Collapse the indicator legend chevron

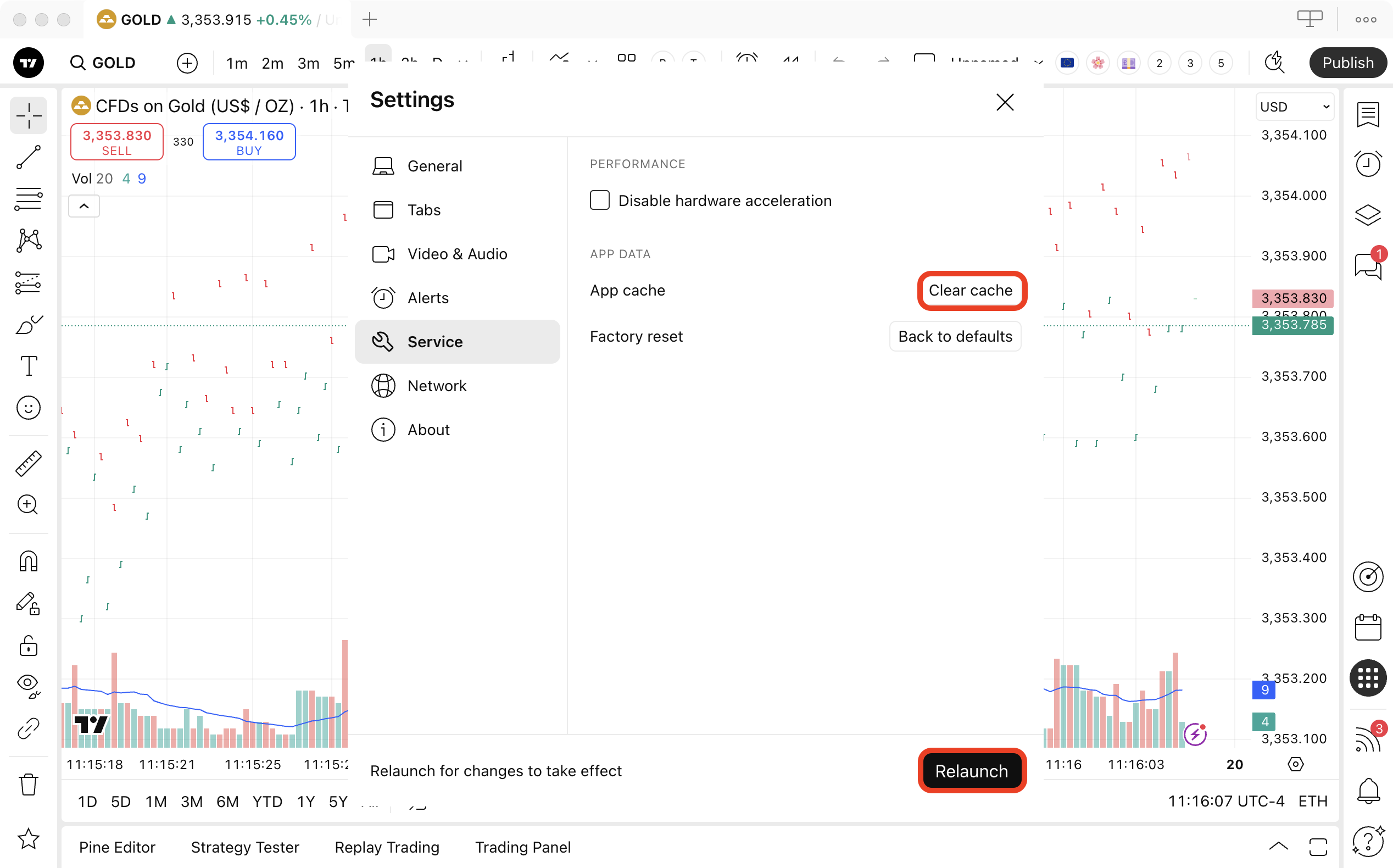pyautogui.click(x=84, y=206)
